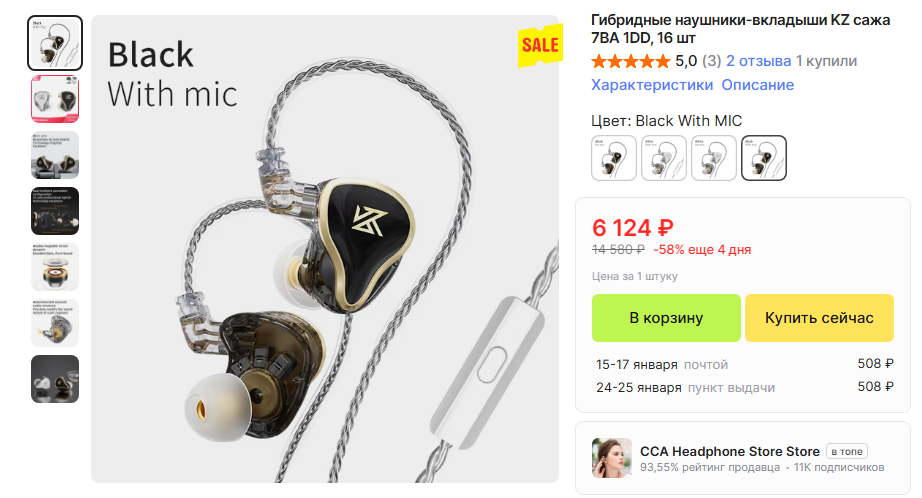Open the last gallery thumbnail
Image resolution: width=922 pixels, height=498 pixels.
(55, 379)
